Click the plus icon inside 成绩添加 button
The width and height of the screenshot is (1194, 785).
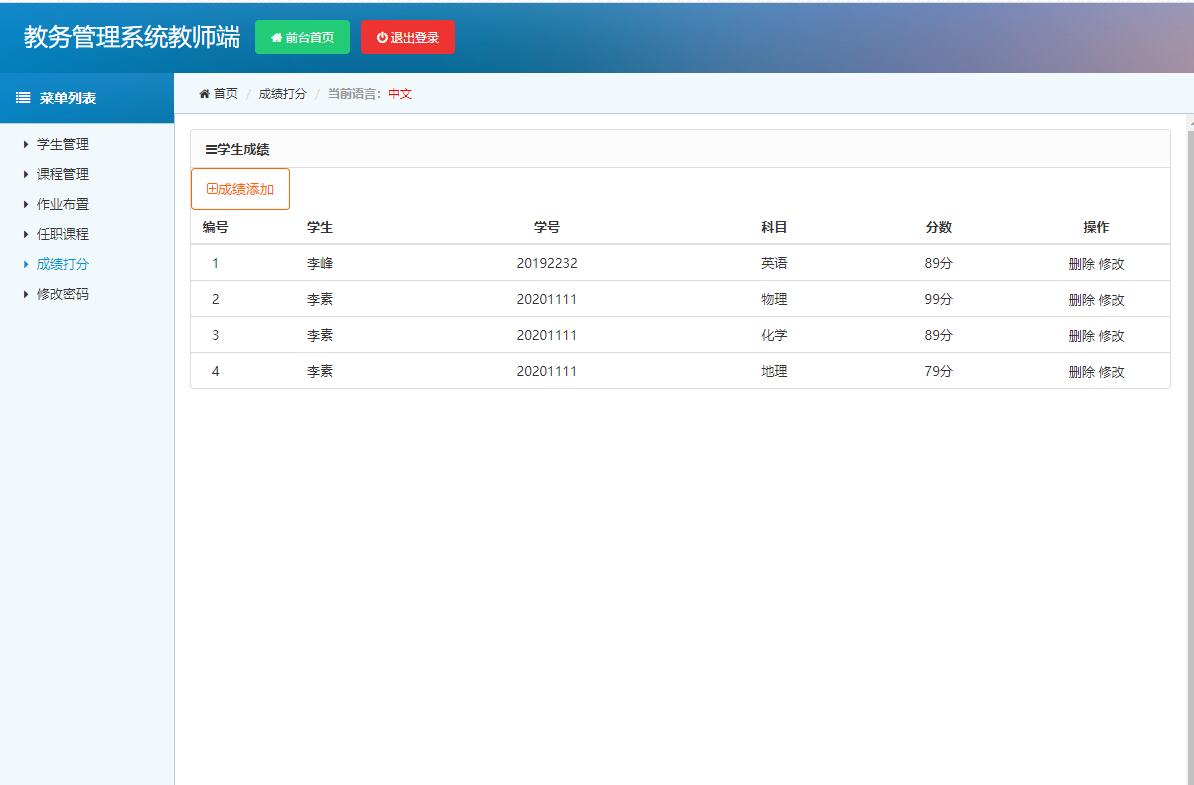212,188
